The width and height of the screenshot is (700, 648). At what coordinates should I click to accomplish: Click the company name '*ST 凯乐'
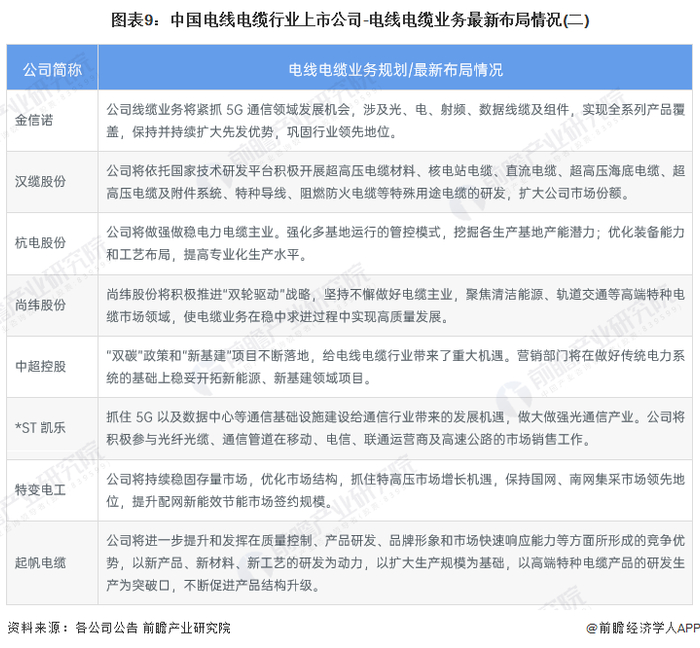click(x=40, y=428)
